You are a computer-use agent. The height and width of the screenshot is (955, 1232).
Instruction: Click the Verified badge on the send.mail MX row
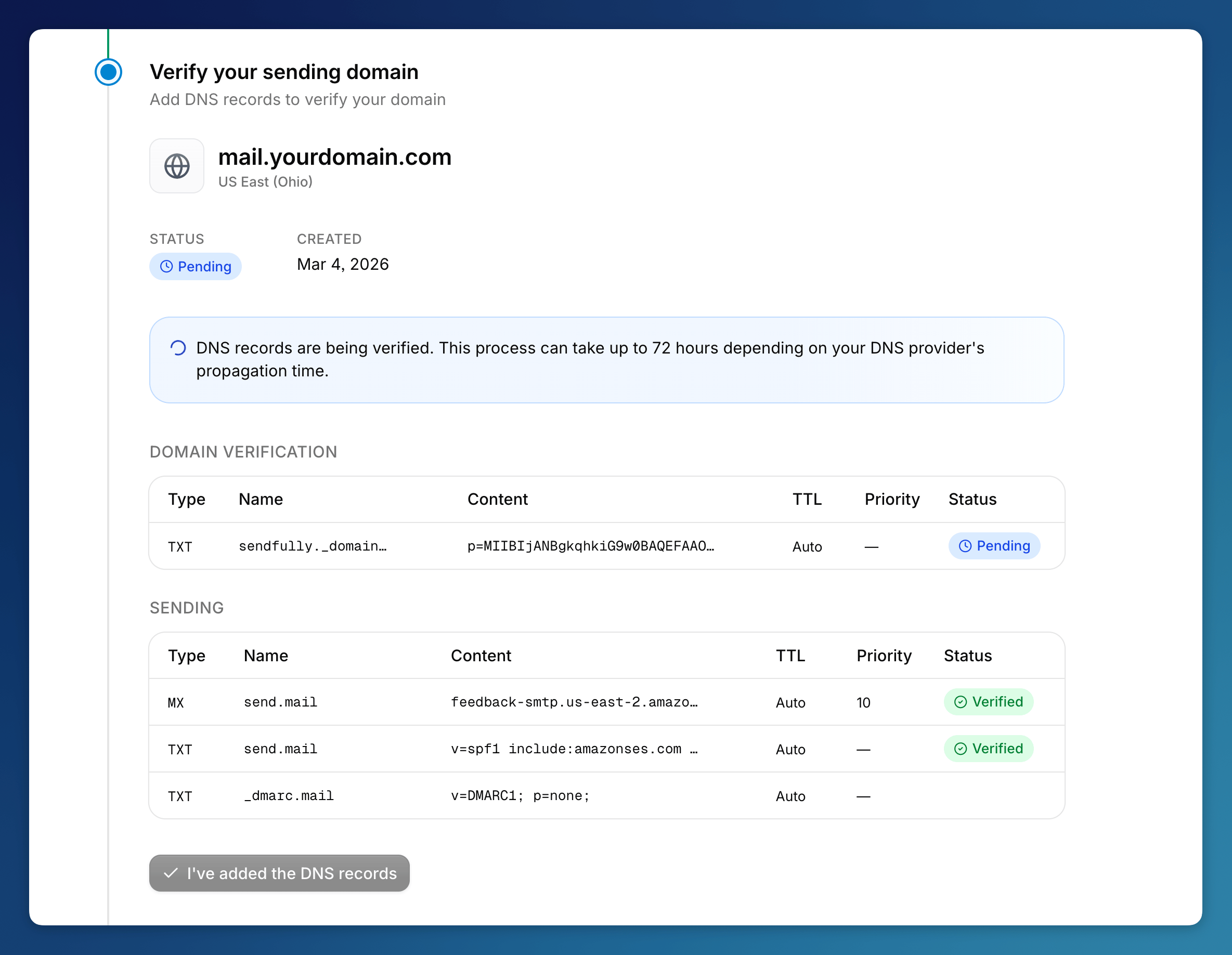click(988, 702)
